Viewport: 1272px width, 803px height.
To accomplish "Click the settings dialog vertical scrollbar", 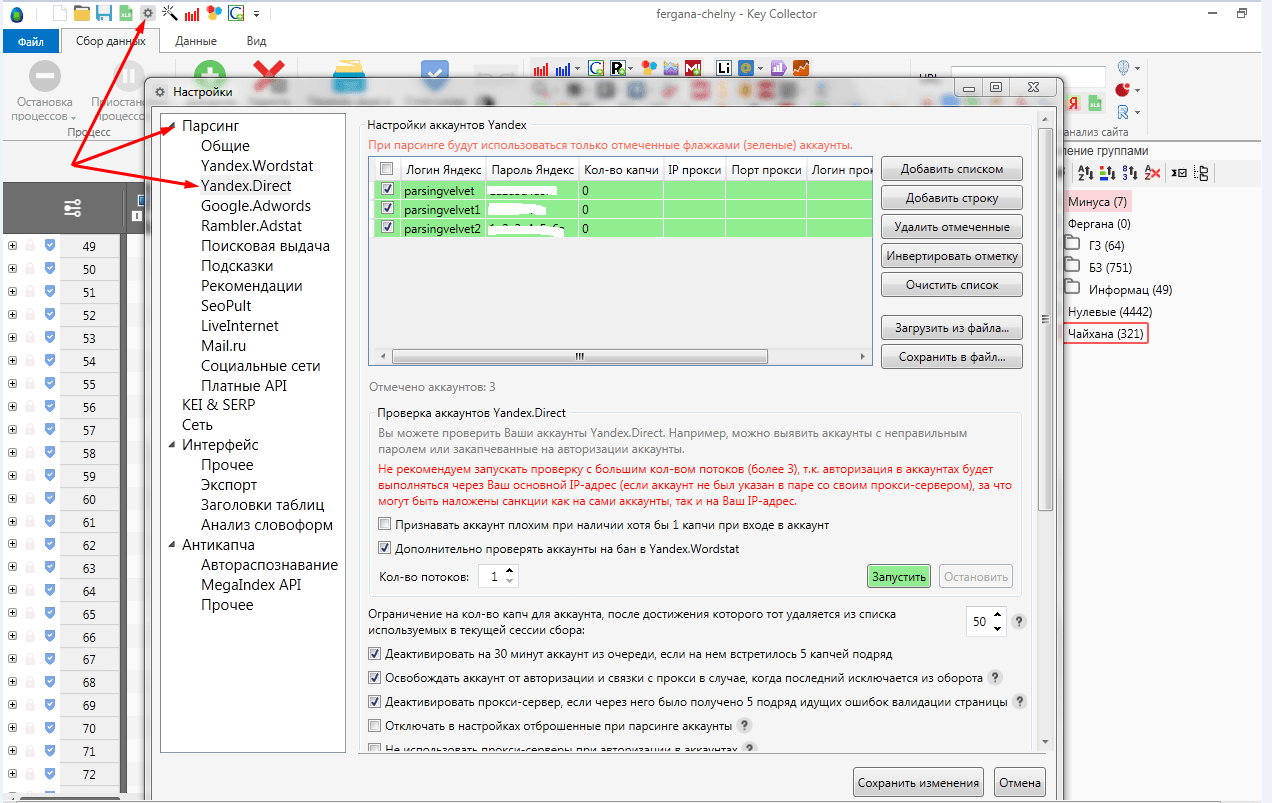I will point(1046,320).
